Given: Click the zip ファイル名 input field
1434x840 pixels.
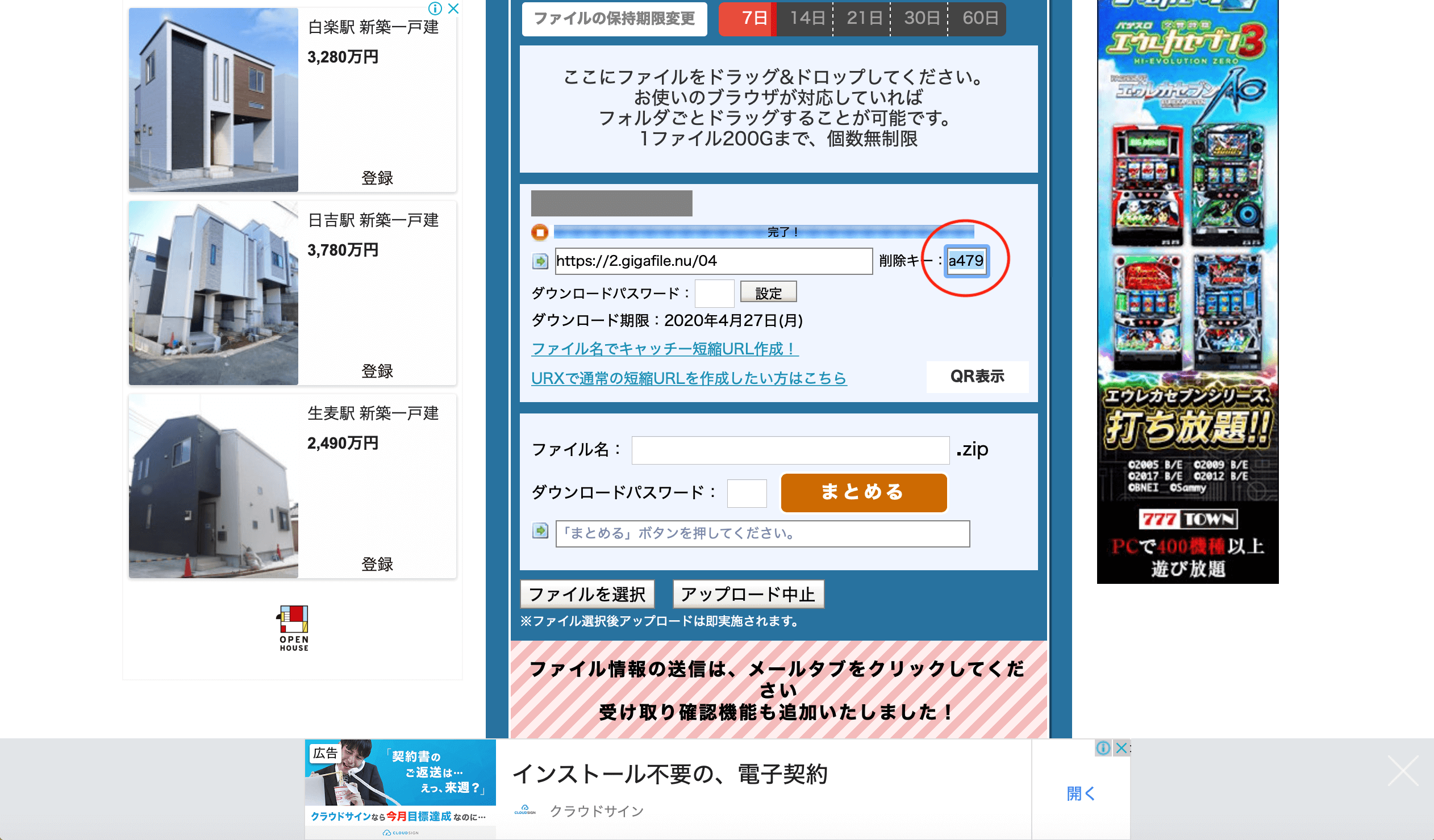Looking at the screenshot, I should coord(790,450).
